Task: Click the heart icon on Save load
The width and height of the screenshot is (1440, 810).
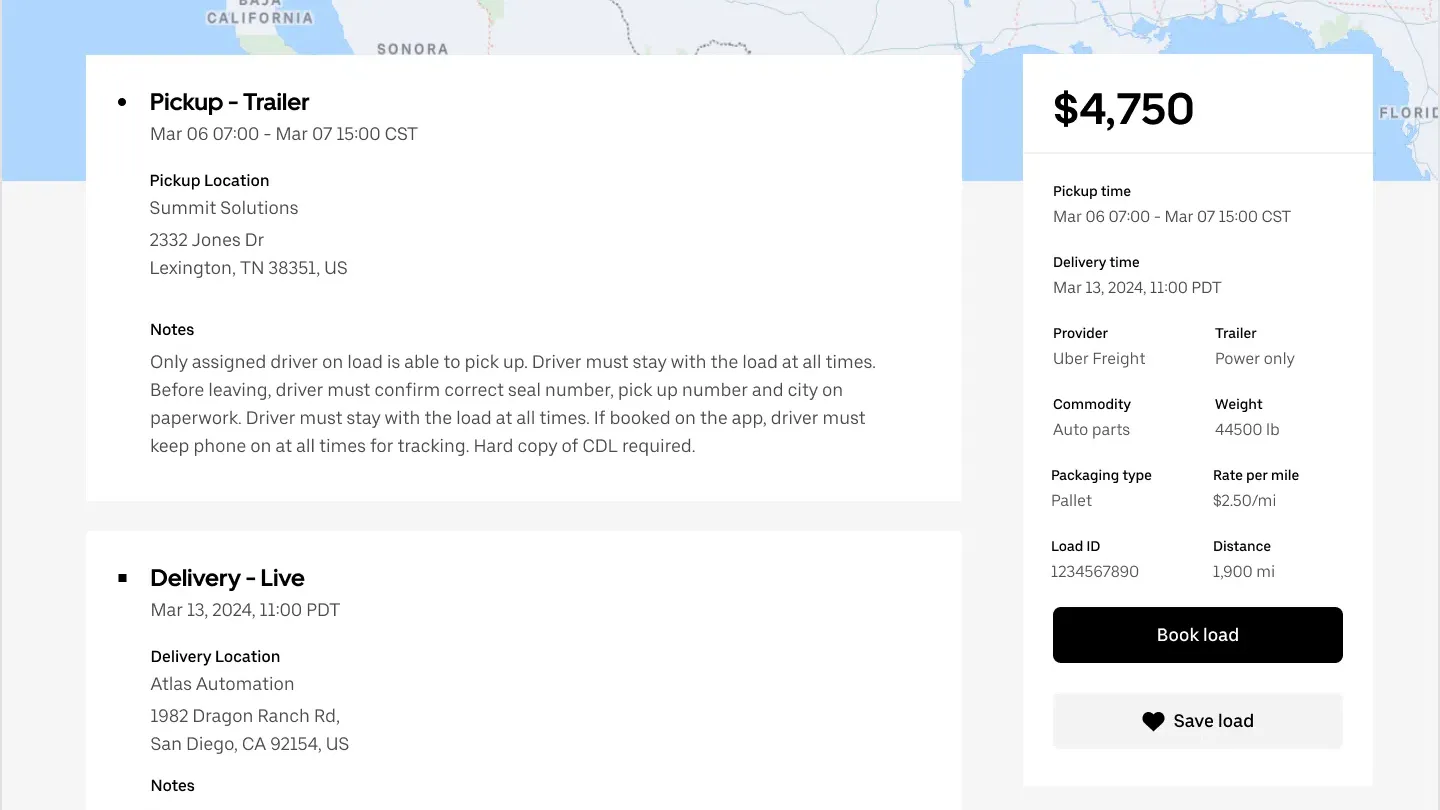Action: (x=1153, y=721)
